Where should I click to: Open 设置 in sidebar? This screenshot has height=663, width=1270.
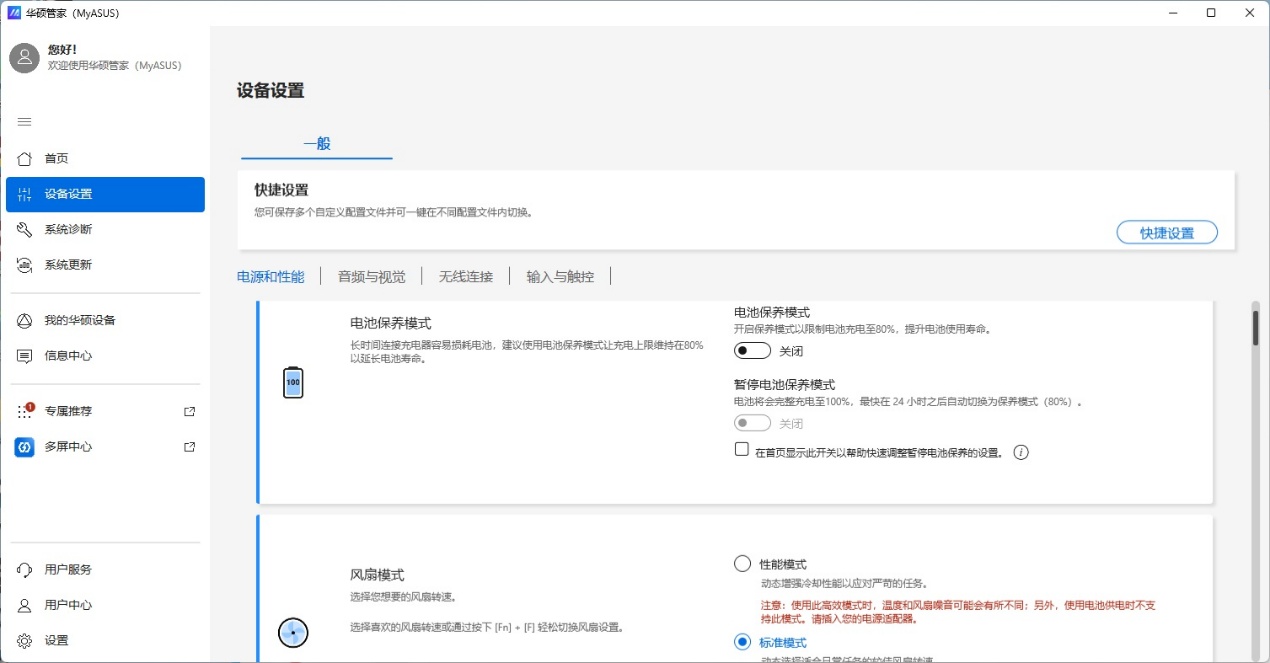[x=105, y=640]
